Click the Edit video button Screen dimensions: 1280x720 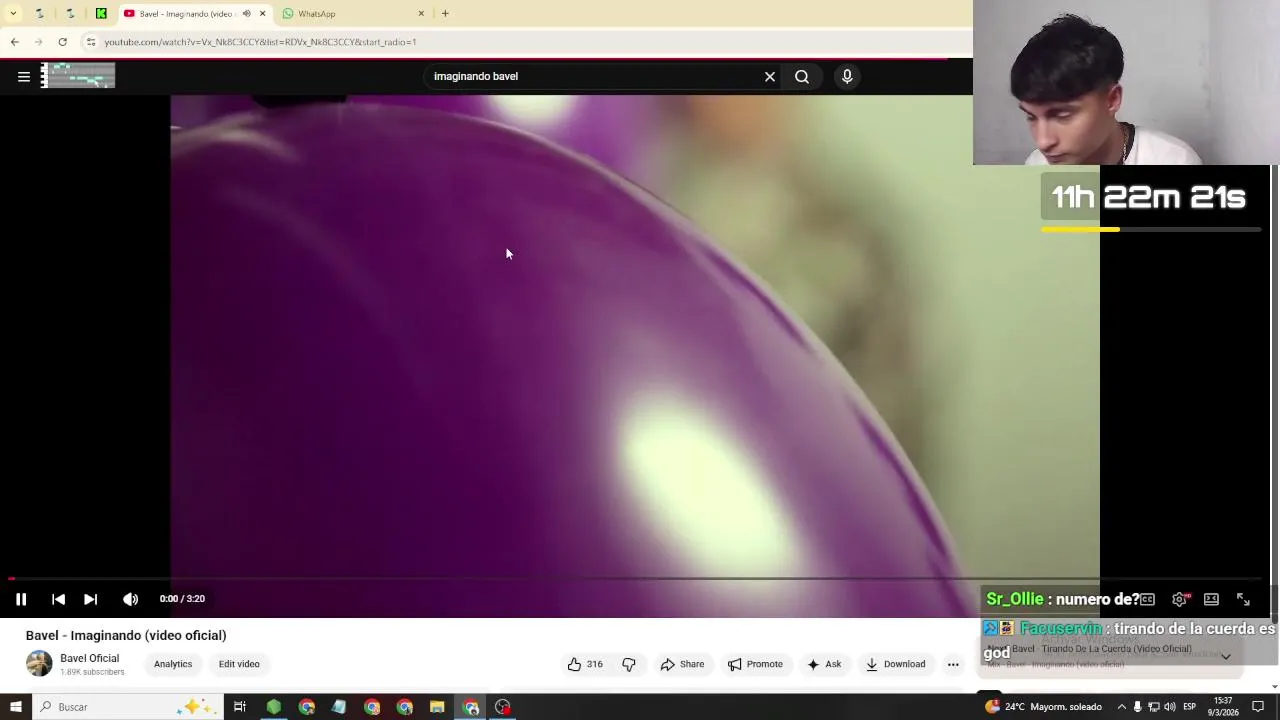[239, 664]
